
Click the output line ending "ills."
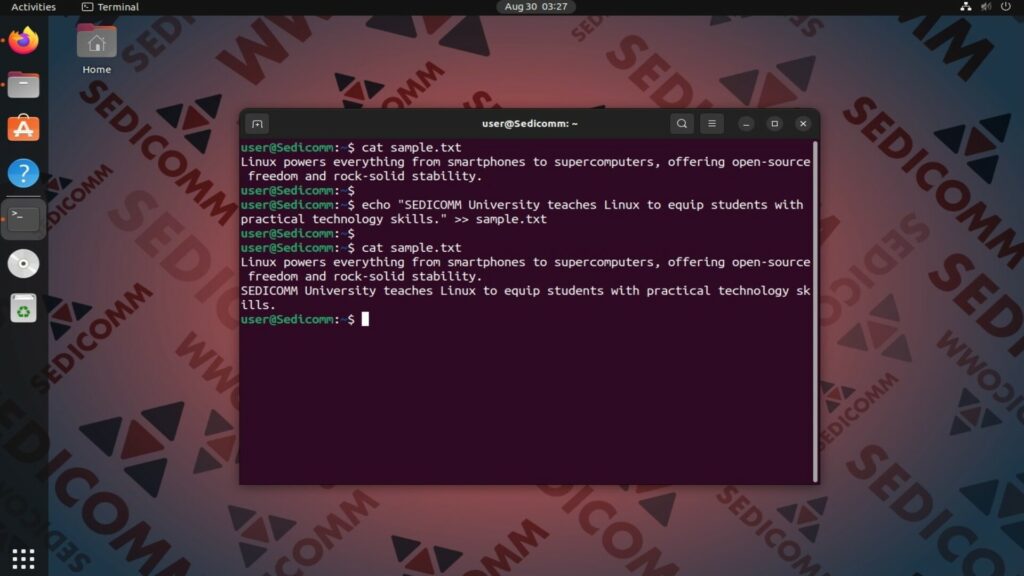click(259, 305)
